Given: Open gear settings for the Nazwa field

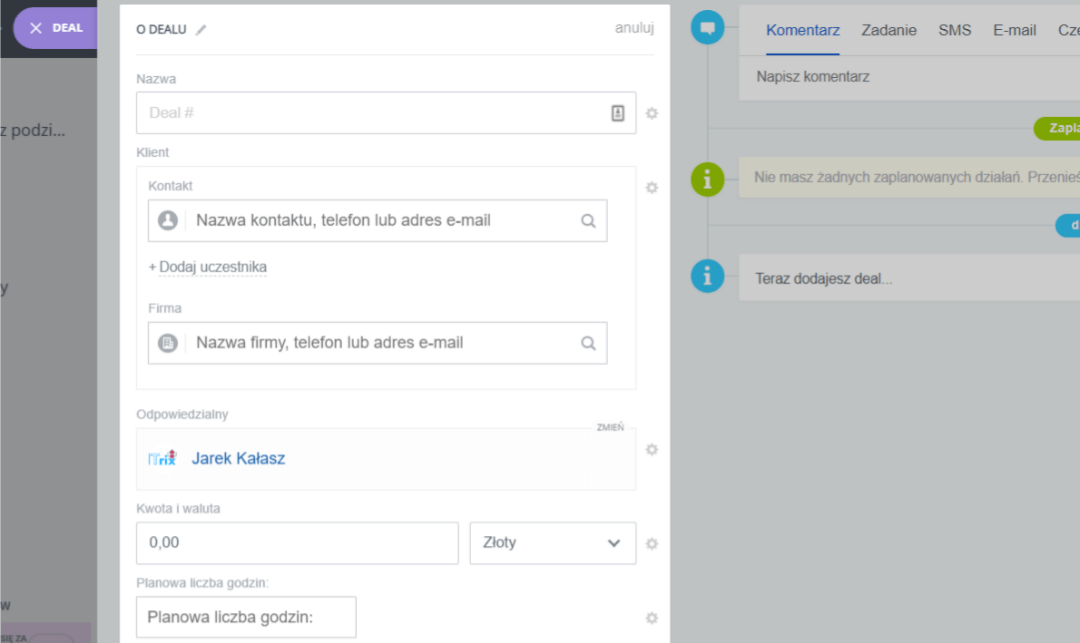Looking at the screenshot, I should click(x=652, y=114).
